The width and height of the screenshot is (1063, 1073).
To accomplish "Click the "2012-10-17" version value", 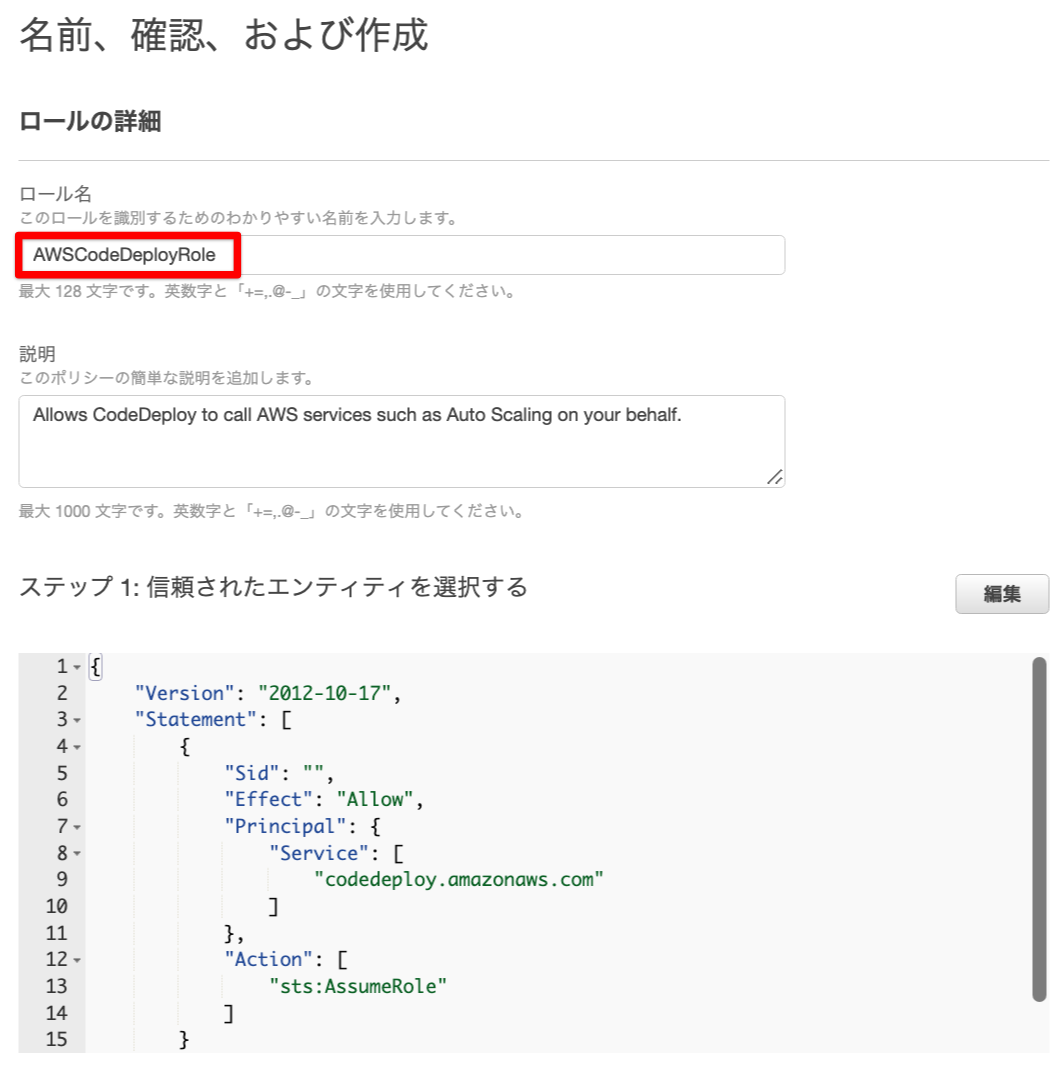I will 324,693.
